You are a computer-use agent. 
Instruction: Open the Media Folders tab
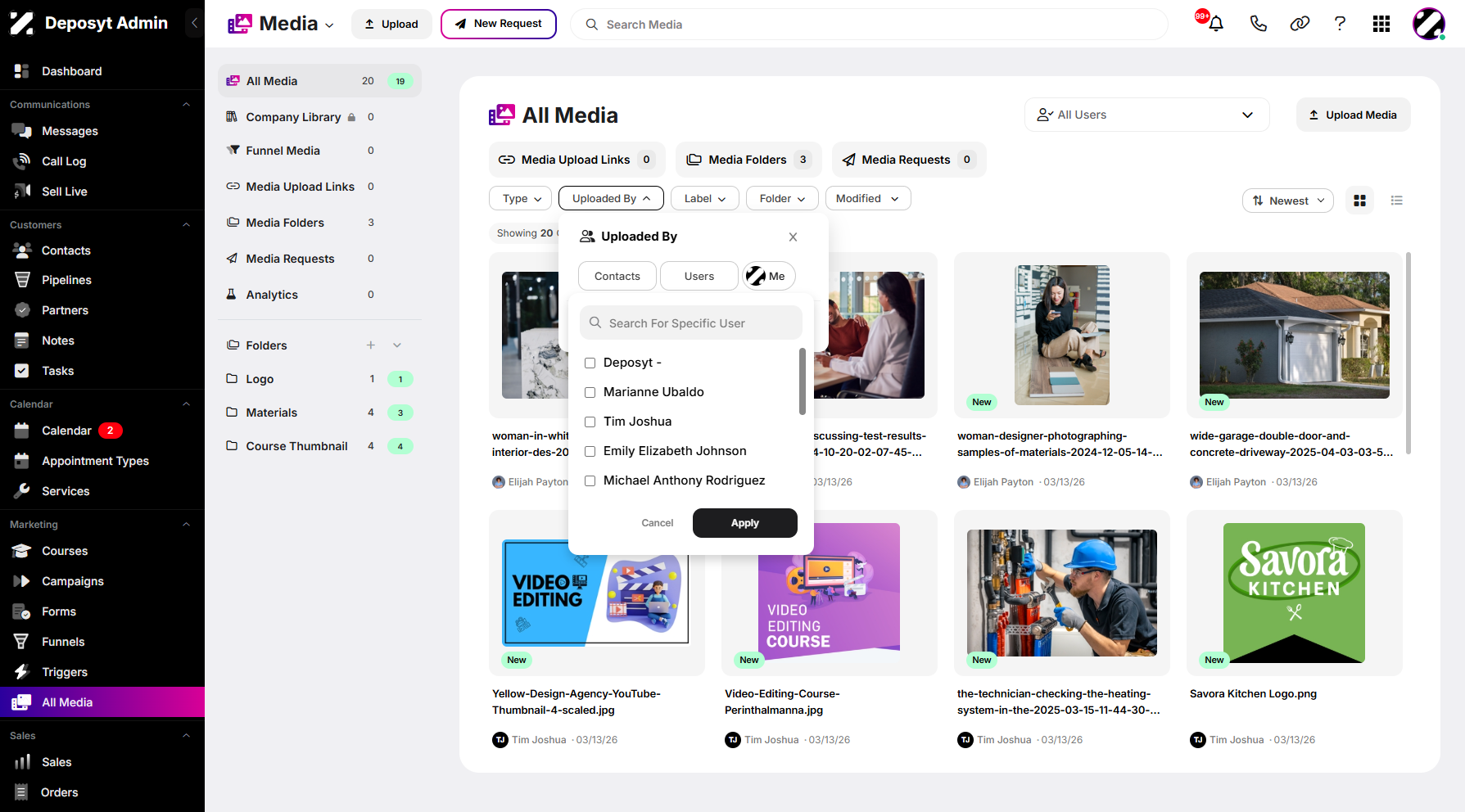[x=749, y=160]
